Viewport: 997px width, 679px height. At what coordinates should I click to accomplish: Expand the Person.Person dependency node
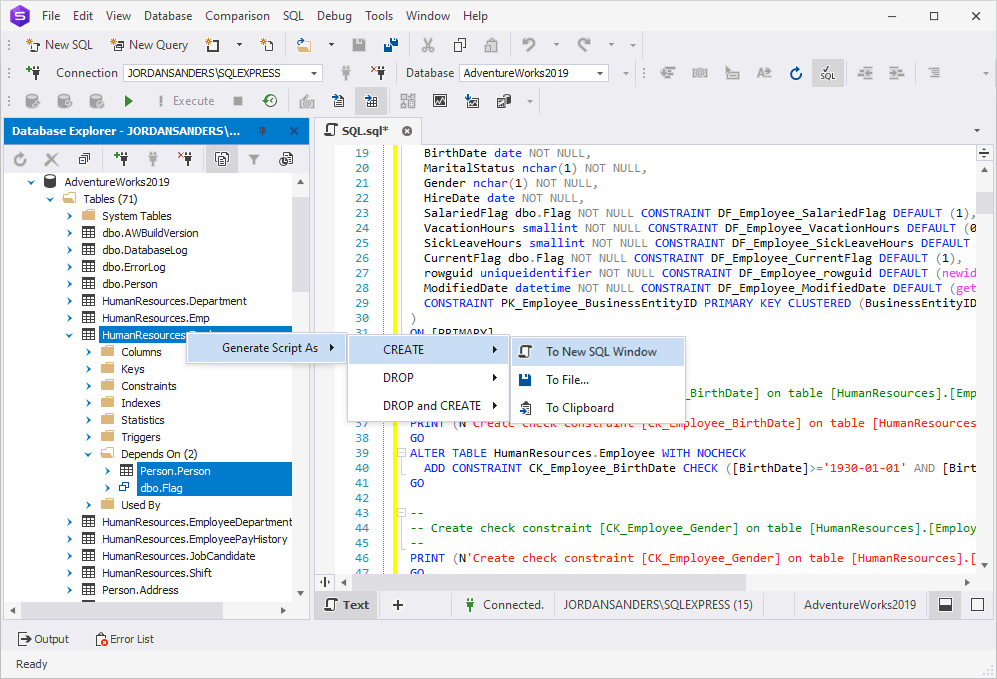point(107,471)
